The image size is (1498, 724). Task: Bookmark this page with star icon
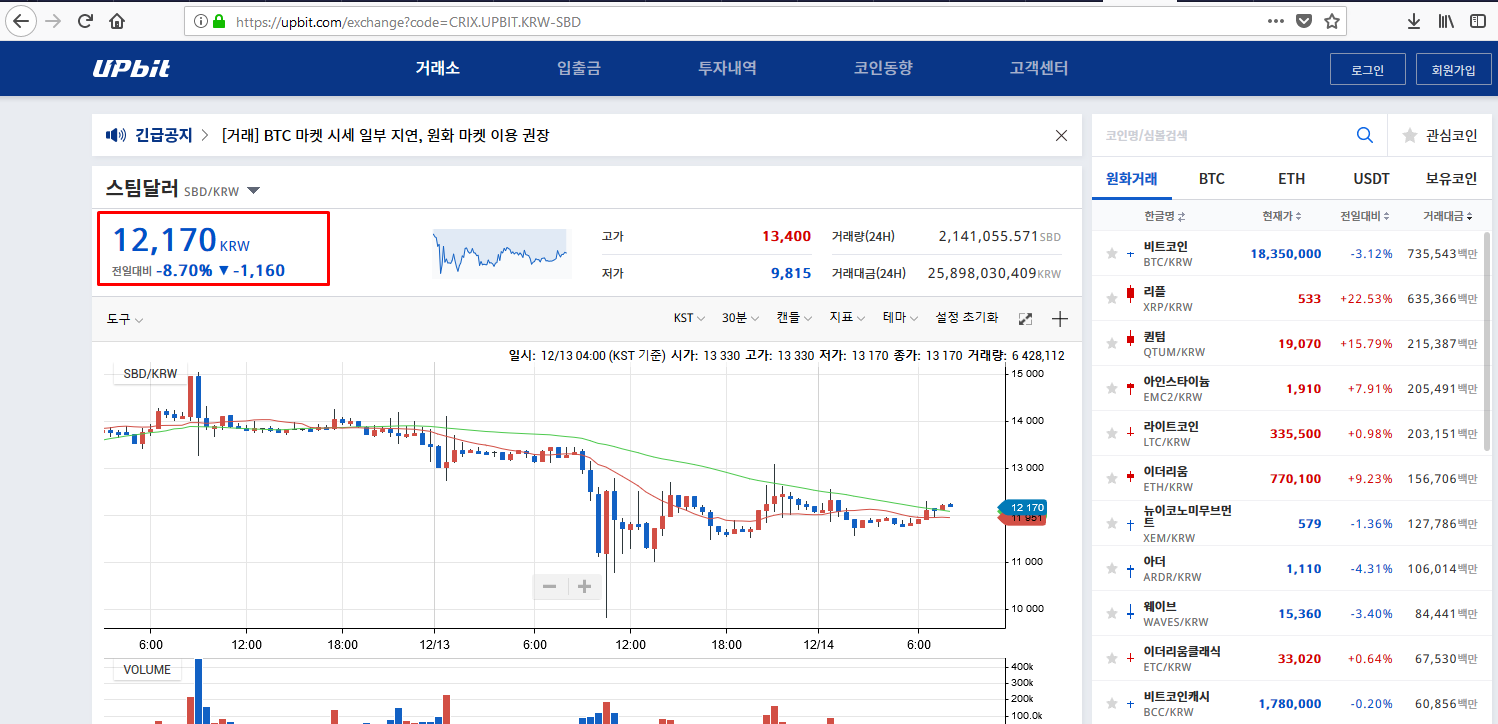1332,21
